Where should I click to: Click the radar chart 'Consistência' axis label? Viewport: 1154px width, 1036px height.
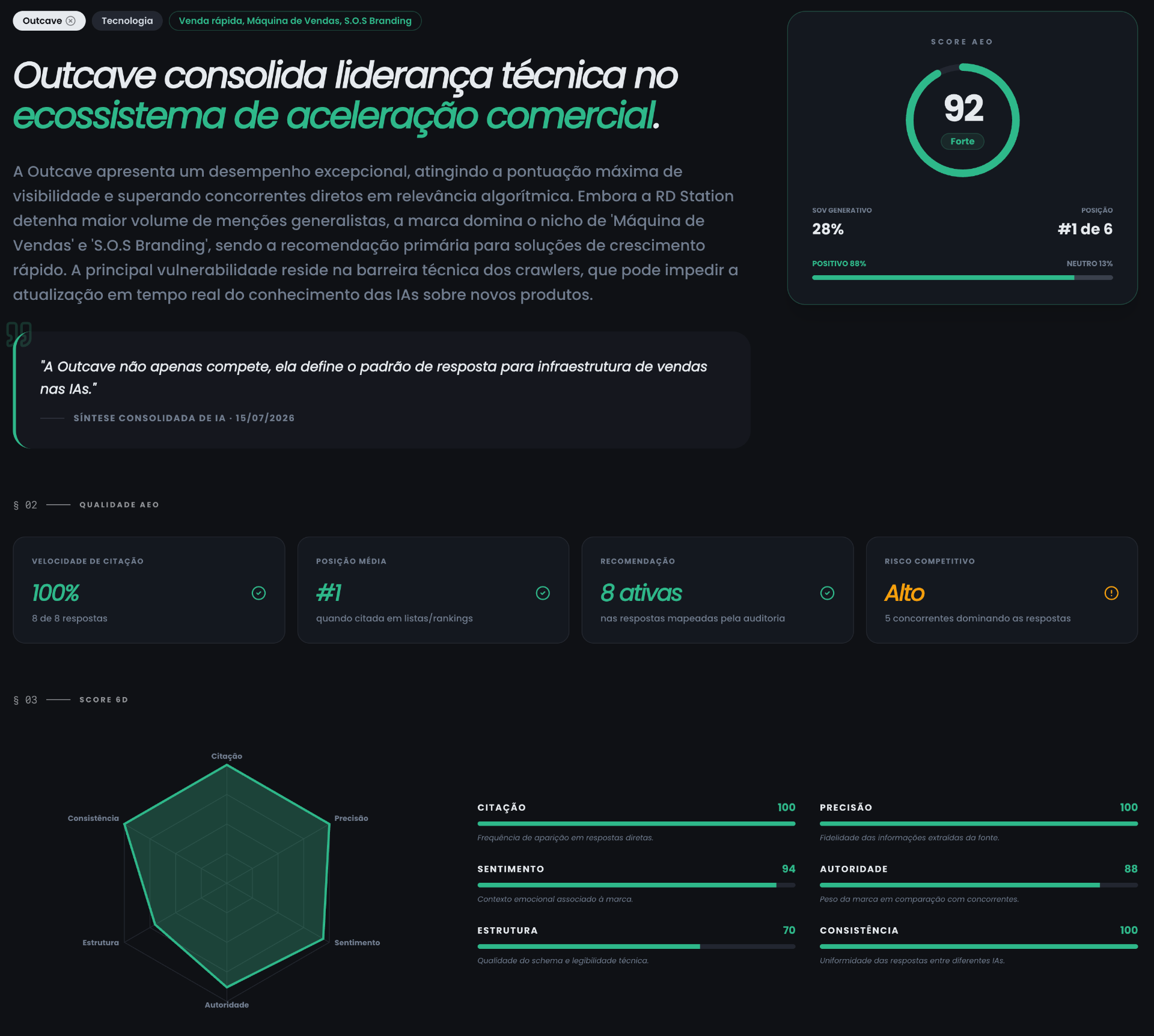pos(93,818)
